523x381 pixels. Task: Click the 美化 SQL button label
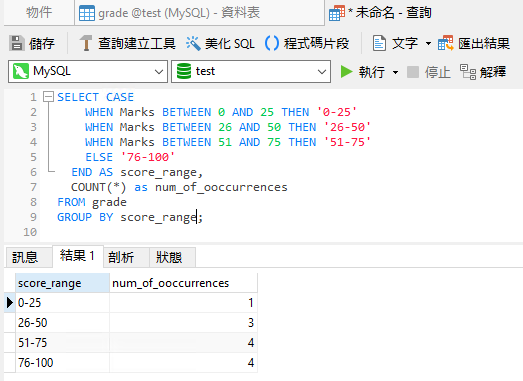tap(230, 43)
